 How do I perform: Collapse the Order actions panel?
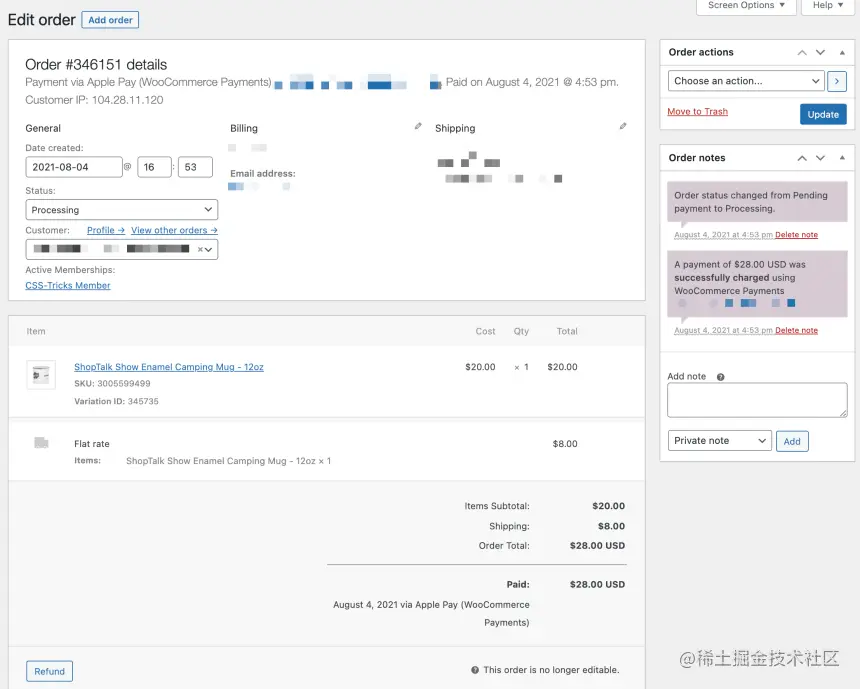click(842, 53)
